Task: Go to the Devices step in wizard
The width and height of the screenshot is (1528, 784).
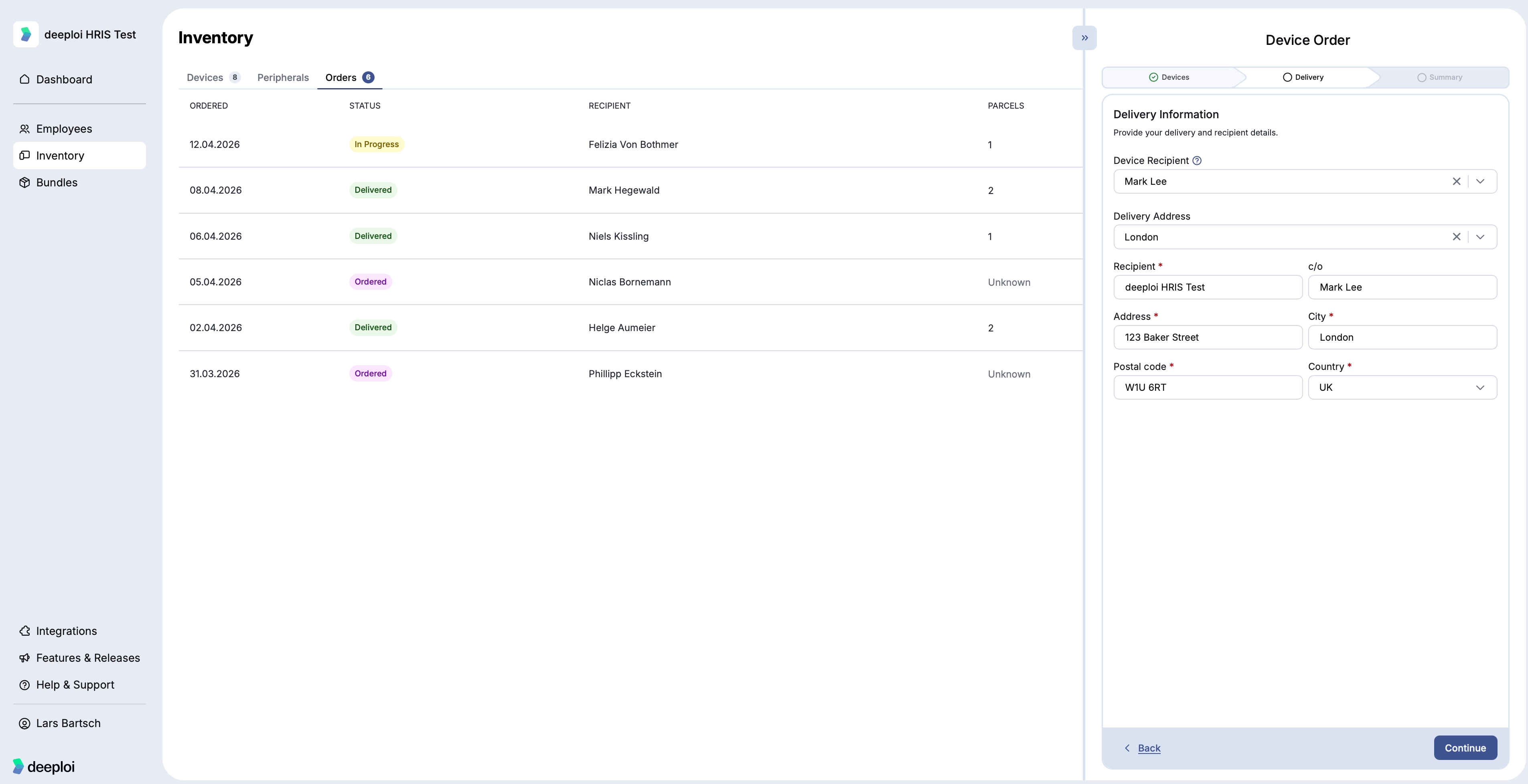Action: [1169, 78]
